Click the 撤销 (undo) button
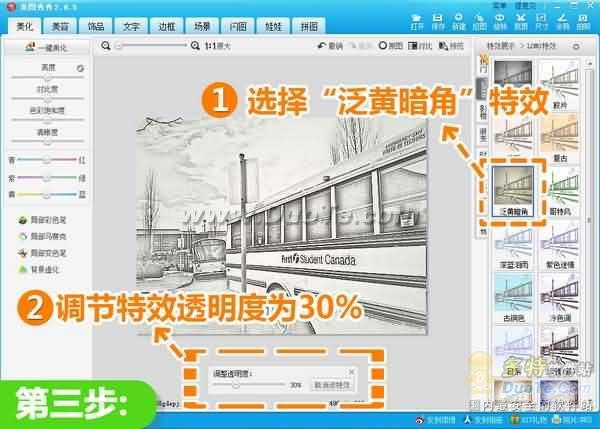Image resolution: width=600 pixels, height=429 pixels. 330,46
